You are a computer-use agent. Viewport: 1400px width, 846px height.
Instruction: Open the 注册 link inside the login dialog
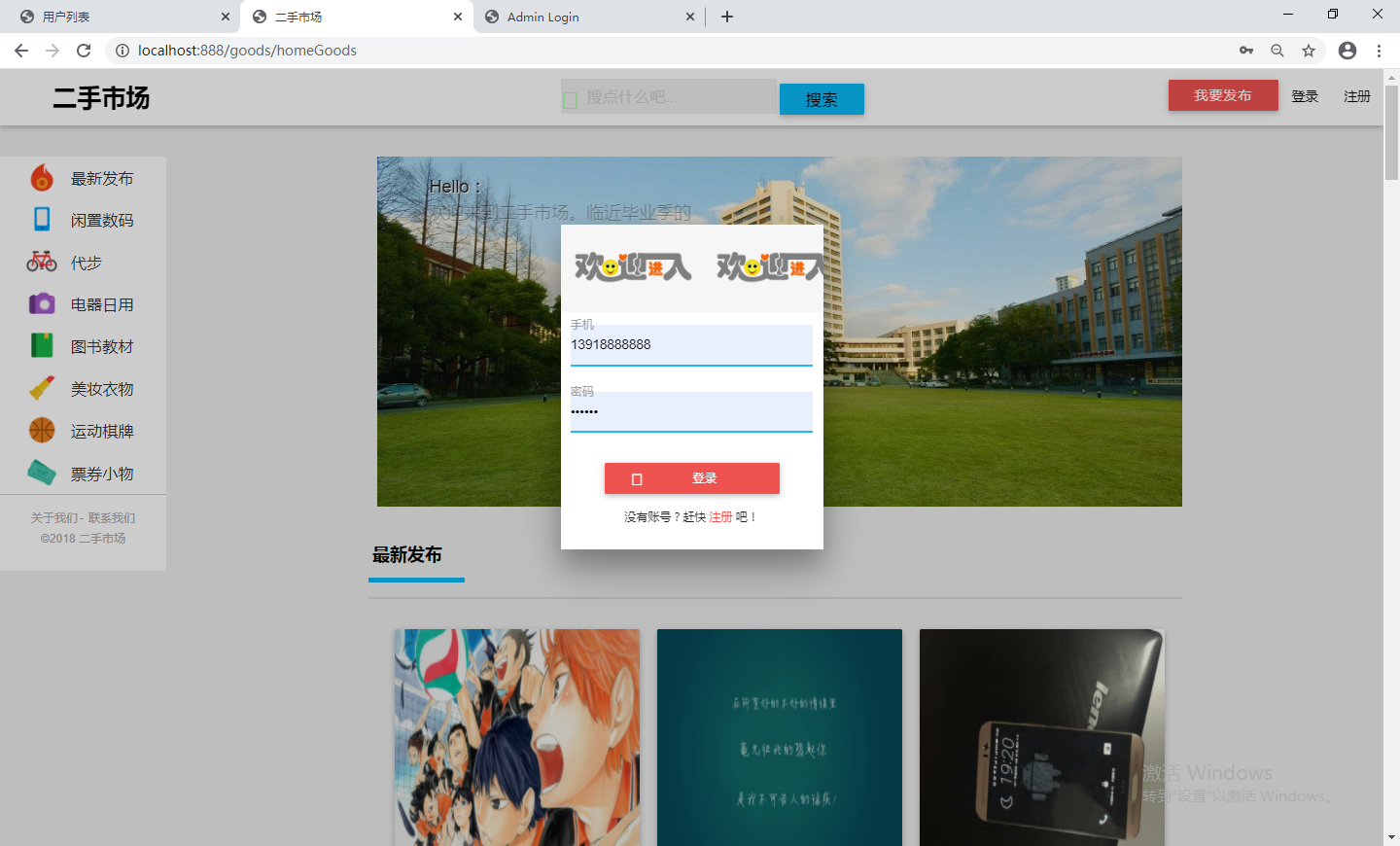721,516
